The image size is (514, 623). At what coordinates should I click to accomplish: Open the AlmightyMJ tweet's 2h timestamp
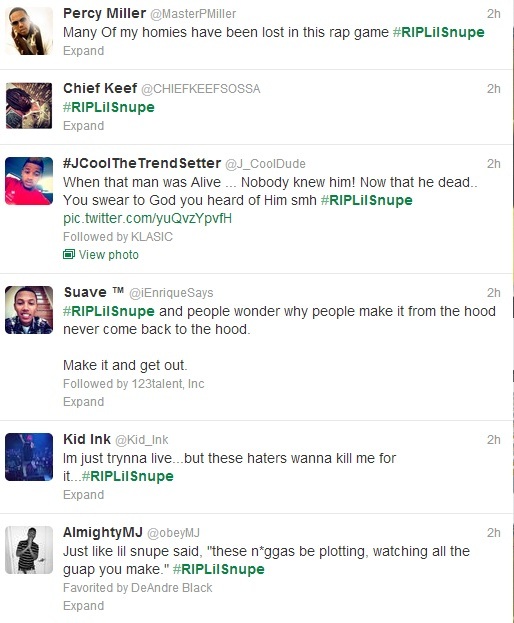[x=494, y=533]
